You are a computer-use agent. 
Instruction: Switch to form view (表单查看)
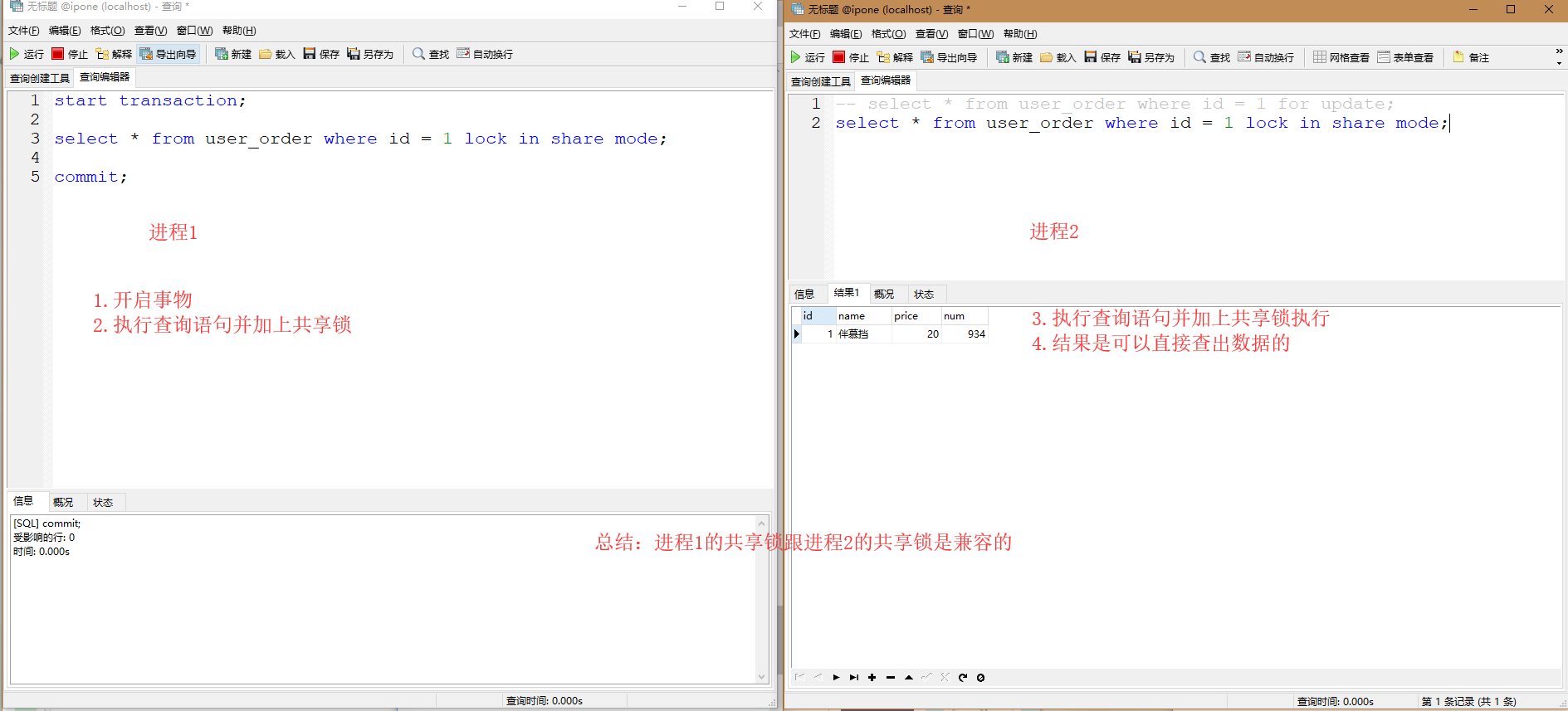click(1405, 57)
